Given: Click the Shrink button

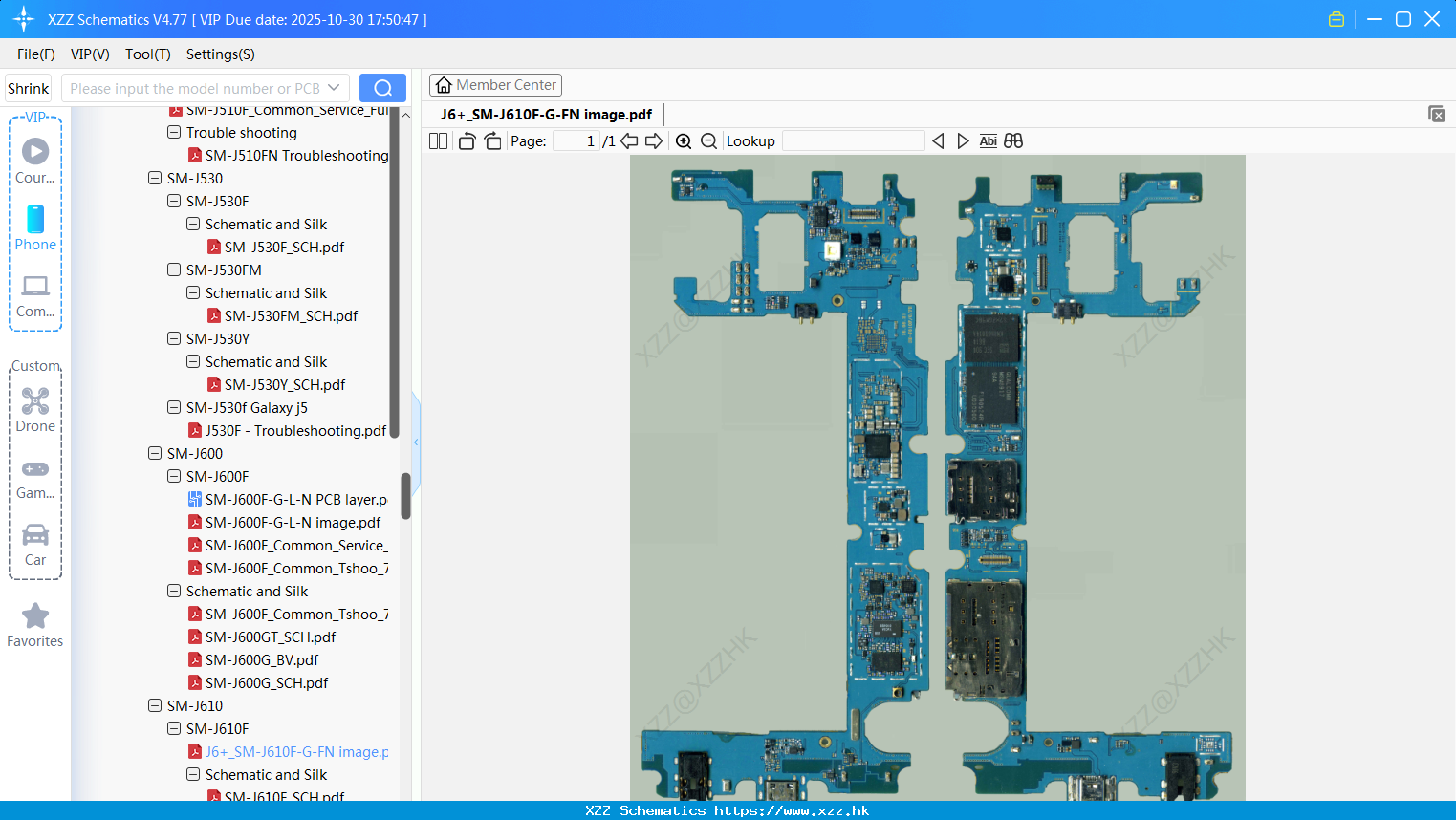Looking at the screenshot, I should tap(29, 88).
